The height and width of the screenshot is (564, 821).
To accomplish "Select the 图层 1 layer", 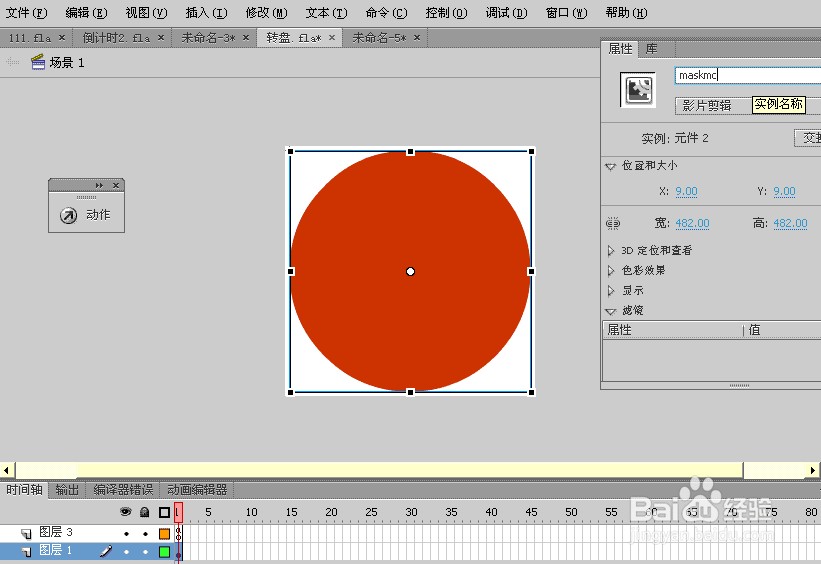I will (56, 550).
